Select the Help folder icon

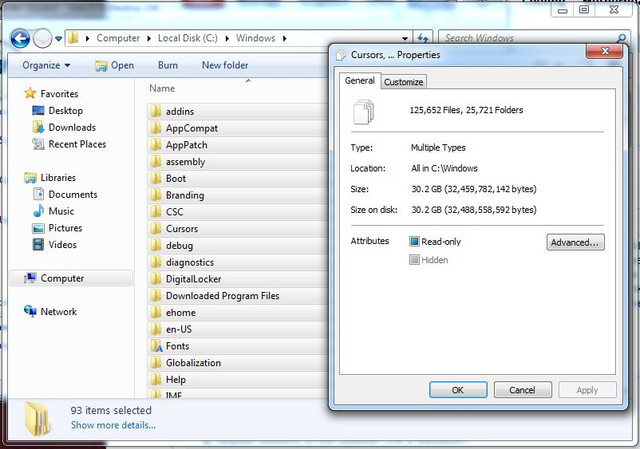(156, 379)
